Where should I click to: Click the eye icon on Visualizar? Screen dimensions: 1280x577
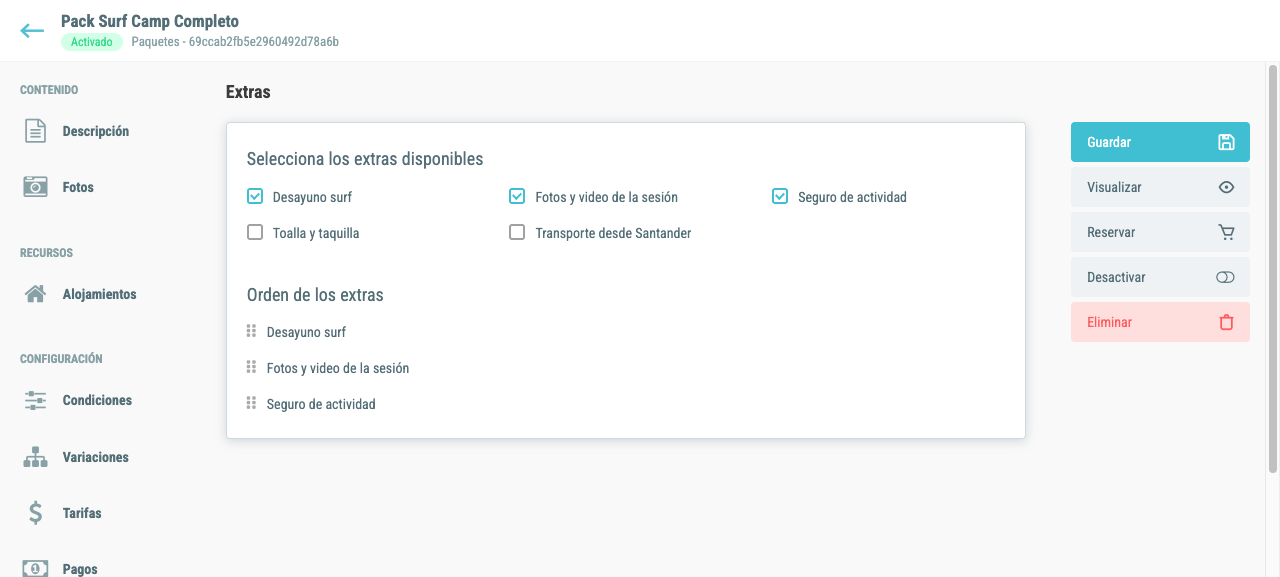coord(1226,187)
